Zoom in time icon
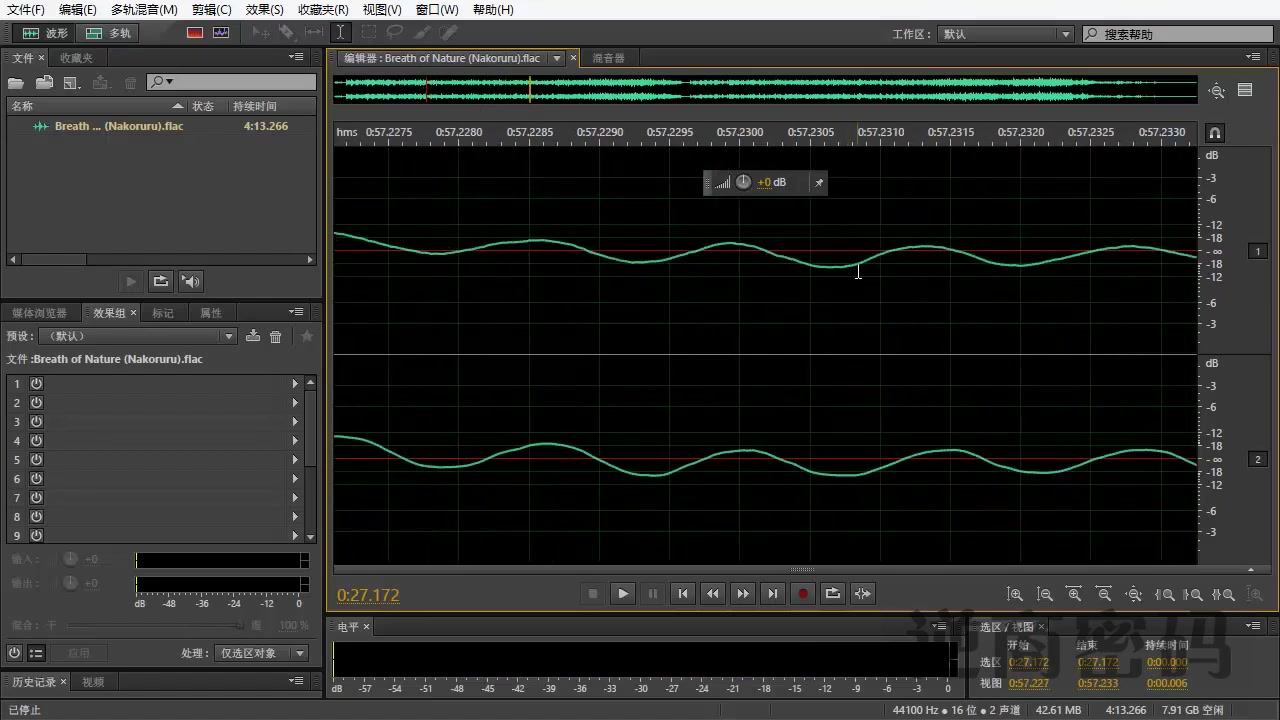1280x720 pixels. coord(1075,594)
